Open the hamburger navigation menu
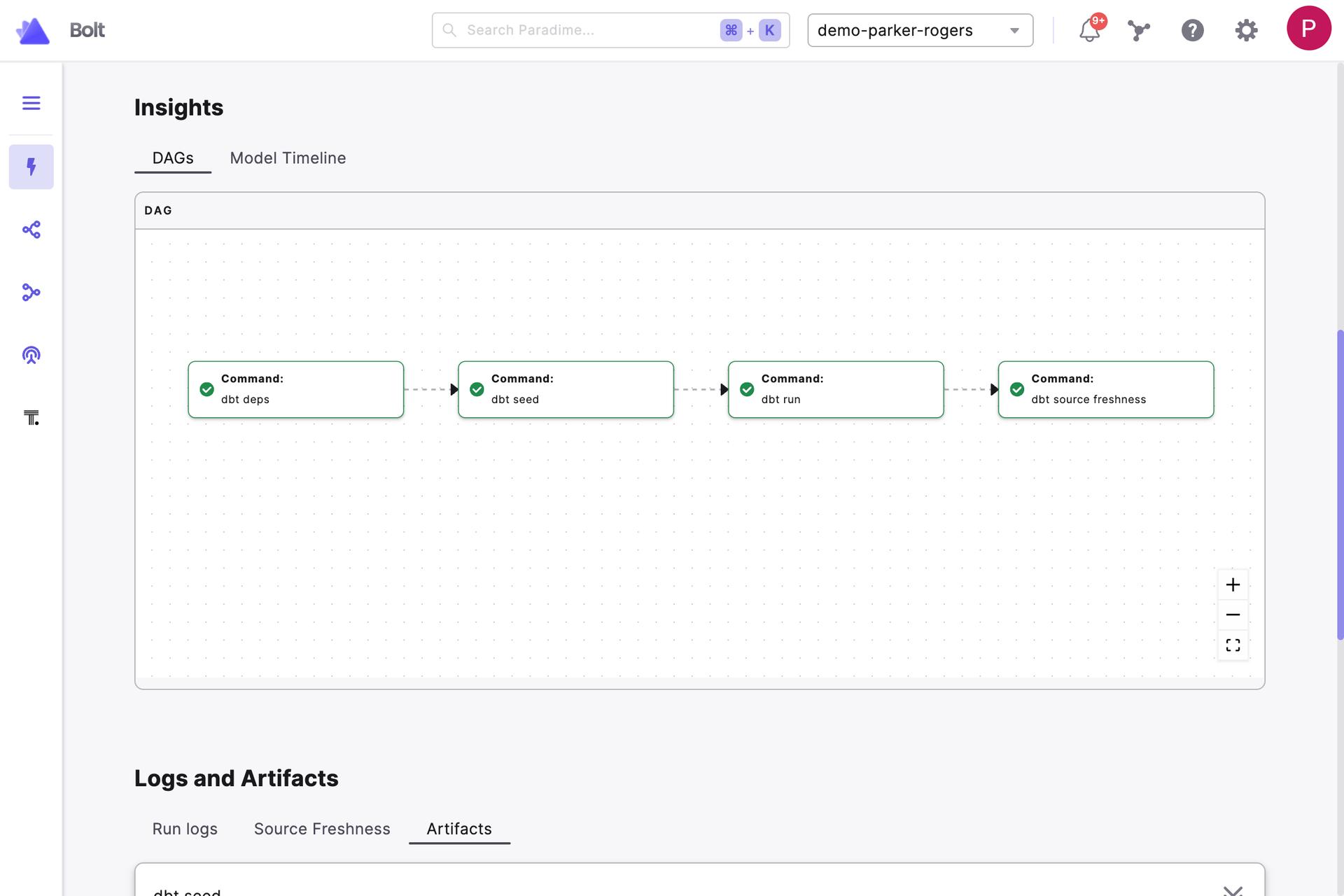The height and width of the screenshot is (896, 1344). (31, 103)
